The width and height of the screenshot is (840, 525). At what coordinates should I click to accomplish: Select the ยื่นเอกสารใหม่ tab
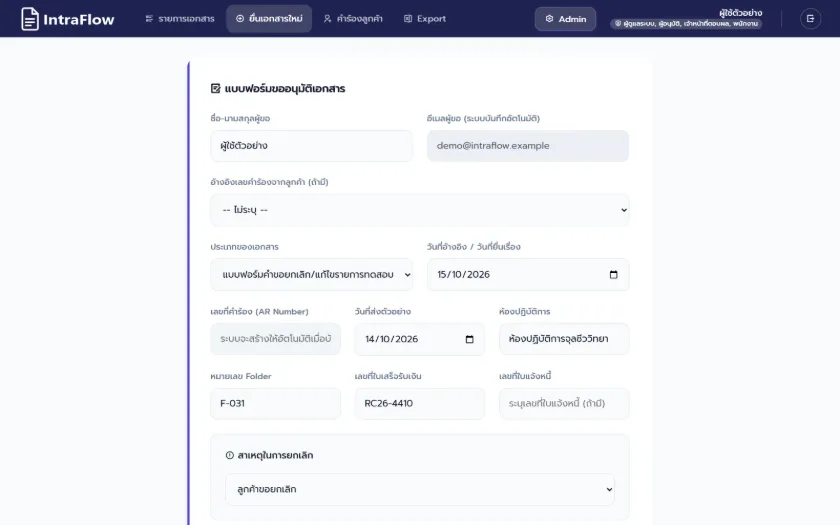click(x=269, y=19)
